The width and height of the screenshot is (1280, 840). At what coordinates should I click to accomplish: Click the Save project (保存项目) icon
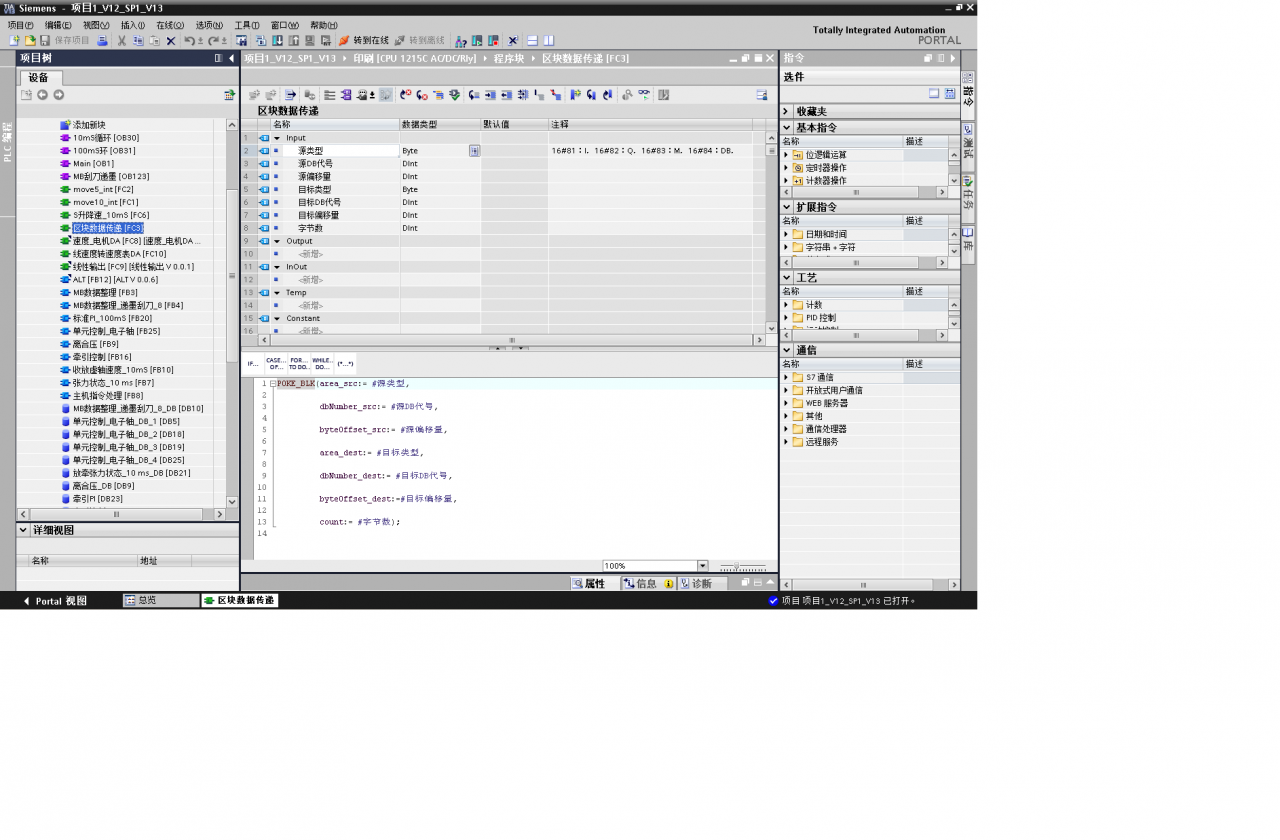tap(64, 41)
